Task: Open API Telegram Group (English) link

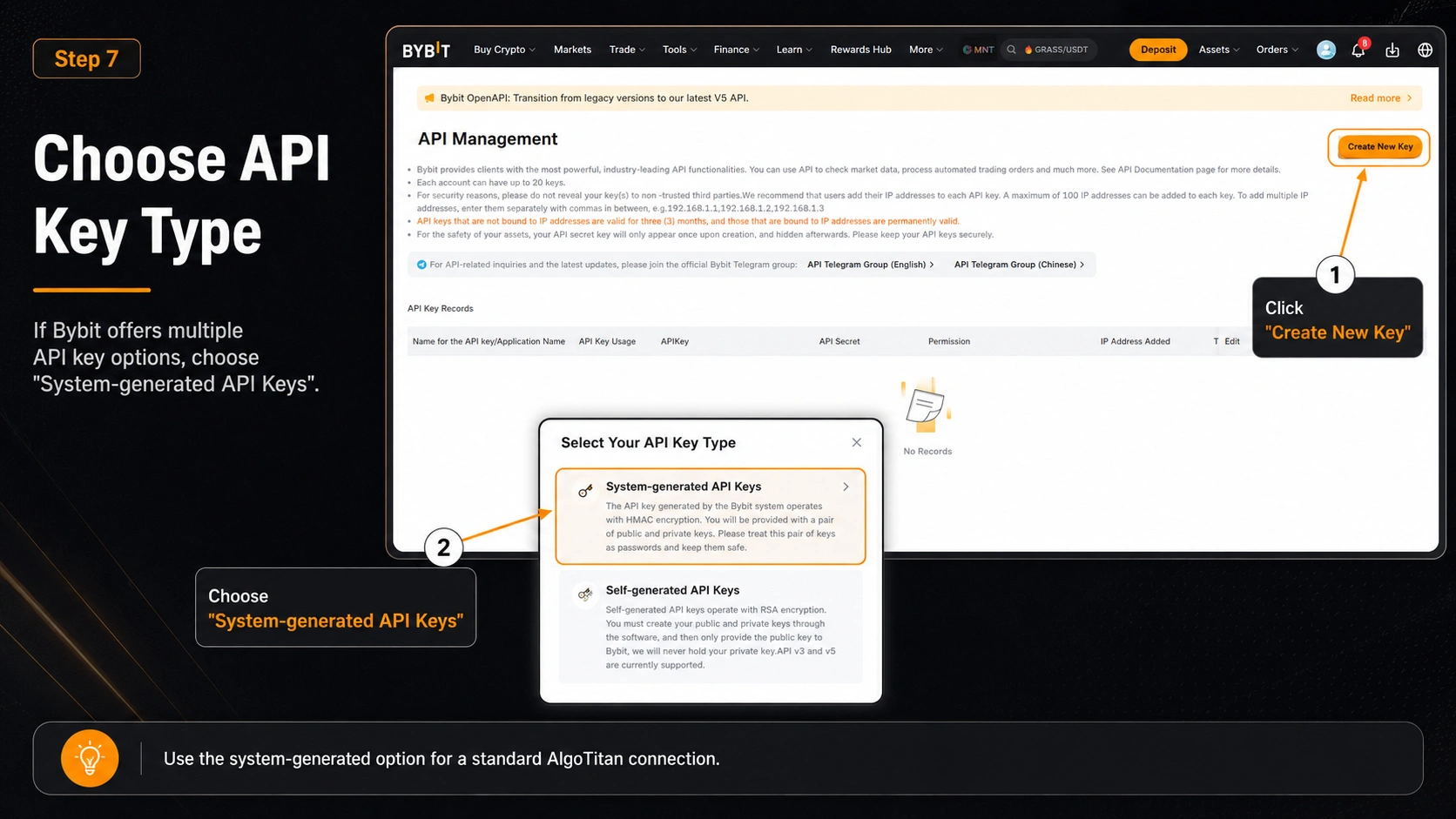Action: click(870, 265)
